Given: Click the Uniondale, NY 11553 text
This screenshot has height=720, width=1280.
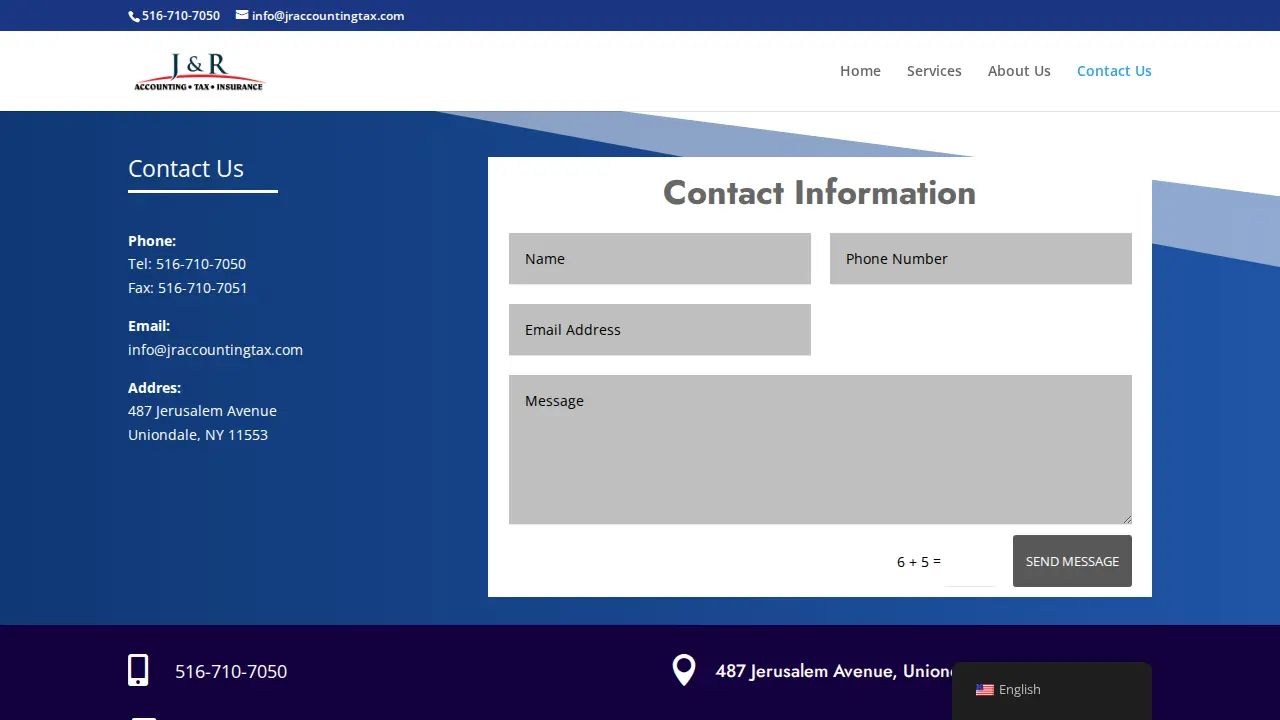Looking at the screenshot, I should (x=198, y=435).
